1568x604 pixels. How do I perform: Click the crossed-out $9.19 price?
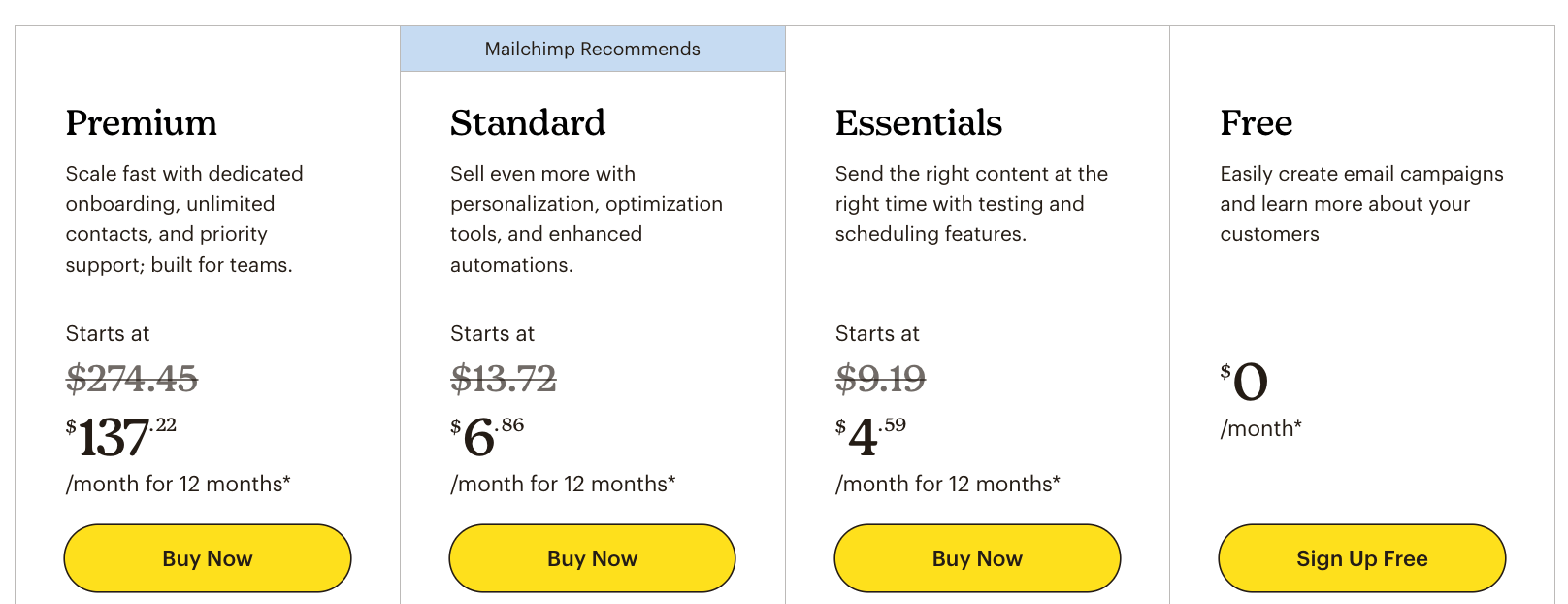[881, 378]
